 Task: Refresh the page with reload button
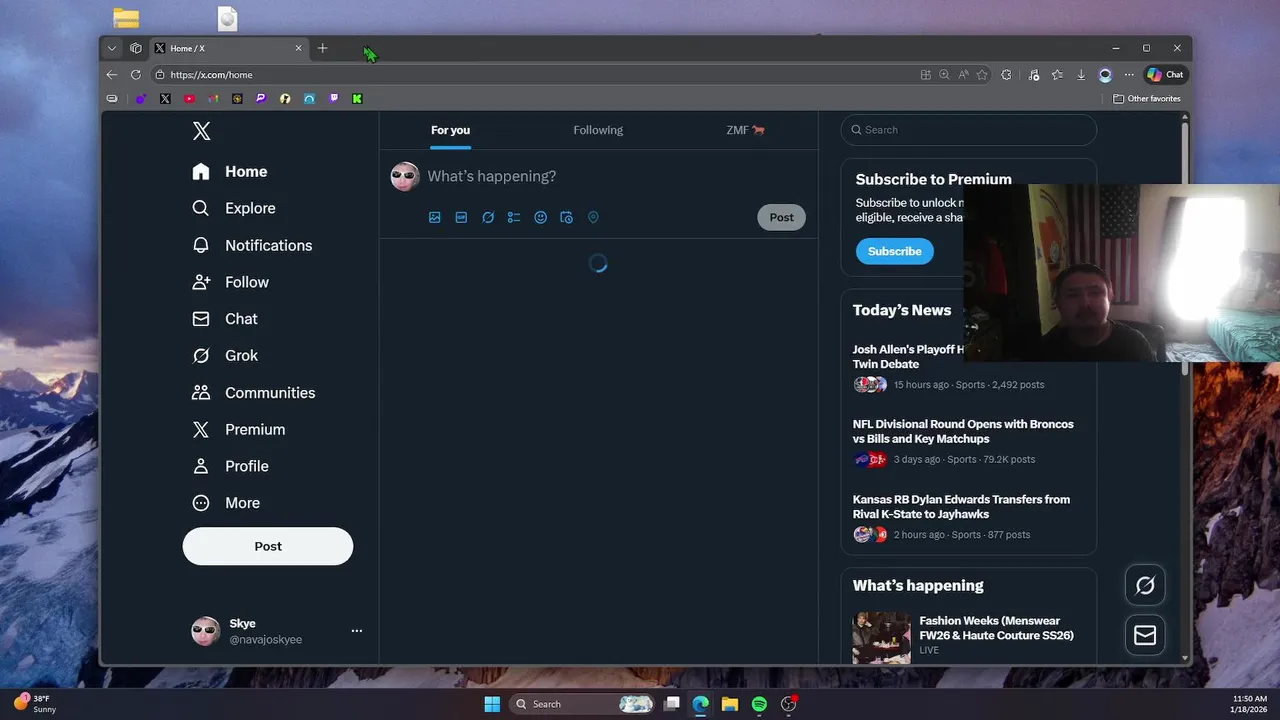tap(136, 75)
